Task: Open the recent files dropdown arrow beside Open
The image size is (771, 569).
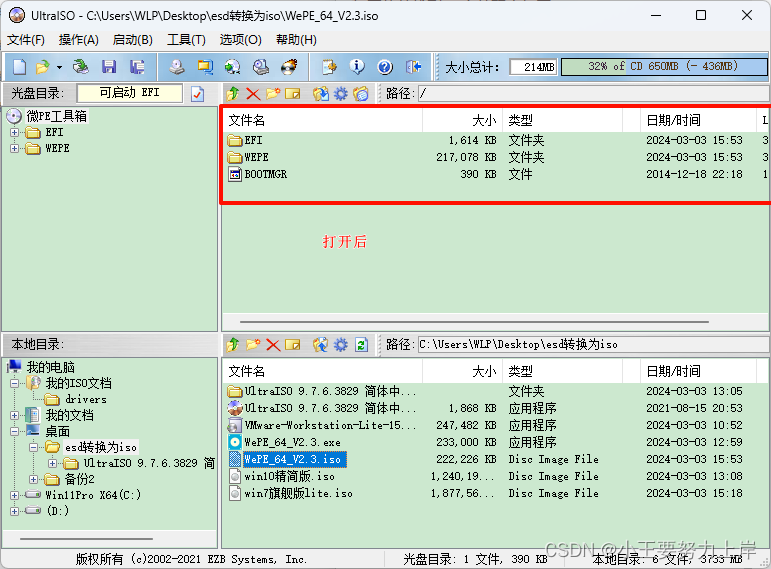Action: tap(59, 67)
